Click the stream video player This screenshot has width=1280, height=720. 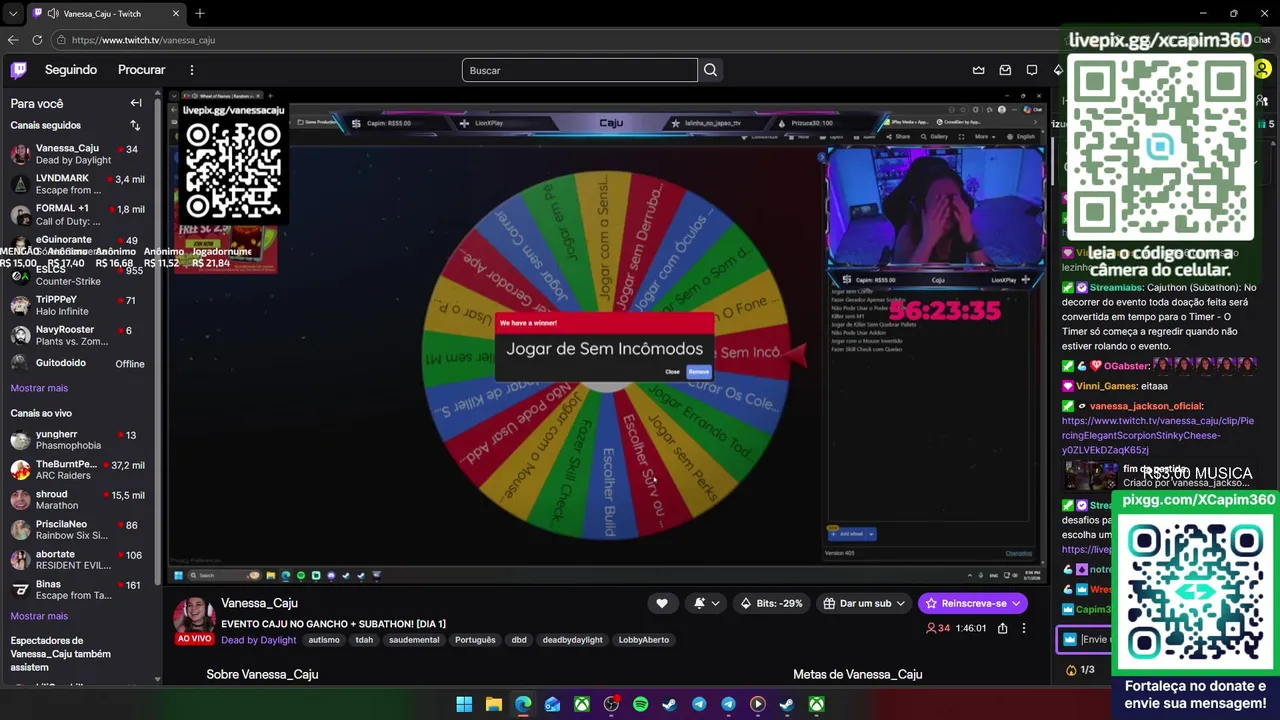tap(607, 338)
